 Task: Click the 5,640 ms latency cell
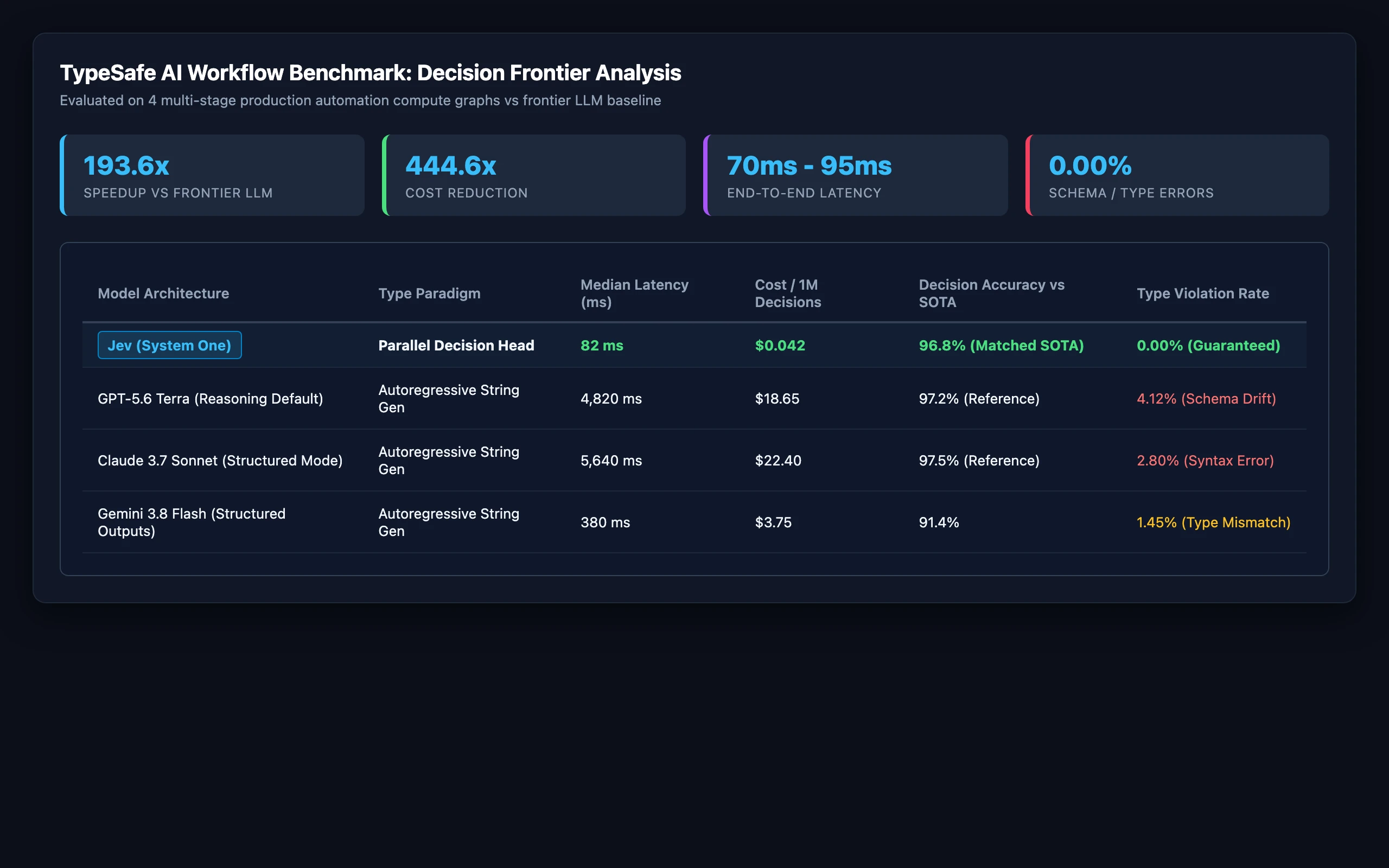point(611,461)
